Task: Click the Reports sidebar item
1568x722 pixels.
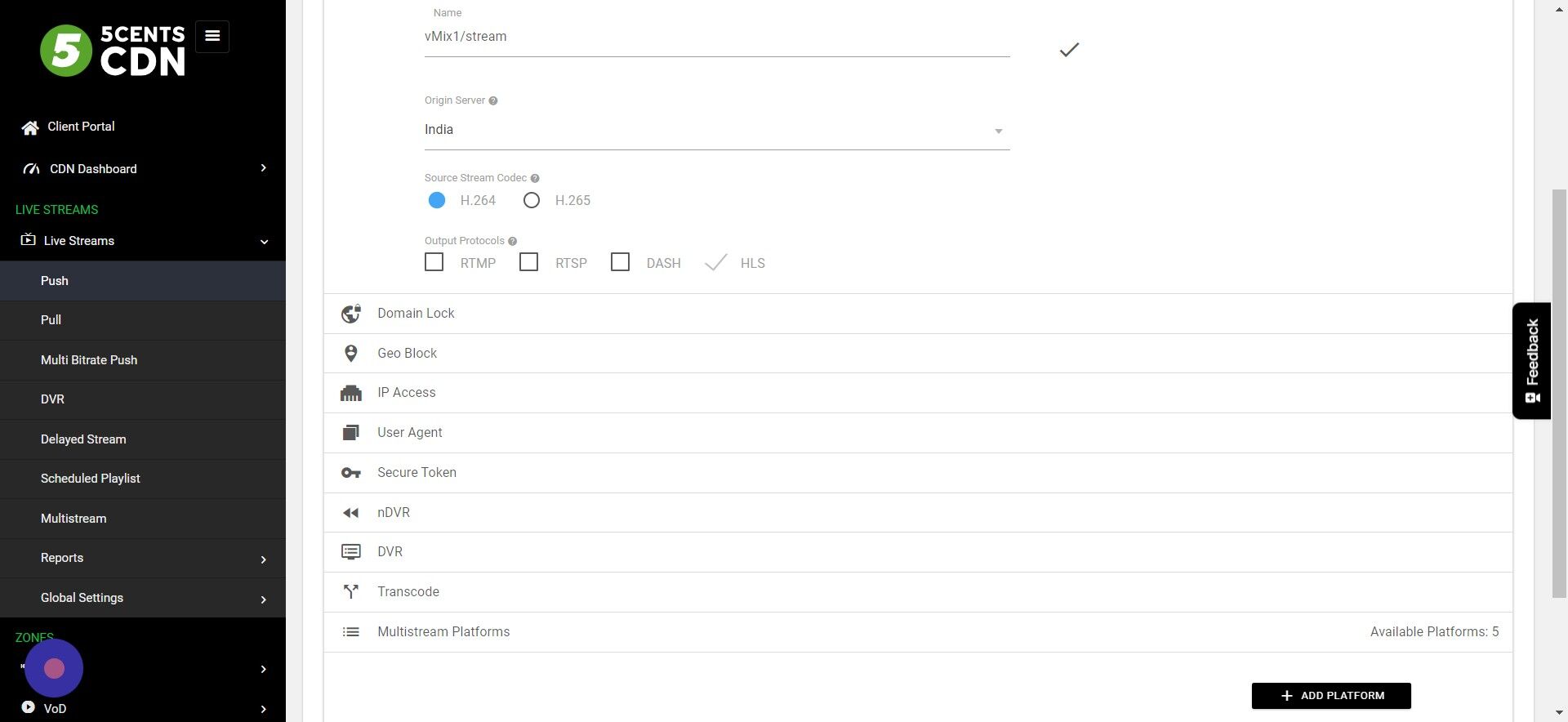Action: 143,559
